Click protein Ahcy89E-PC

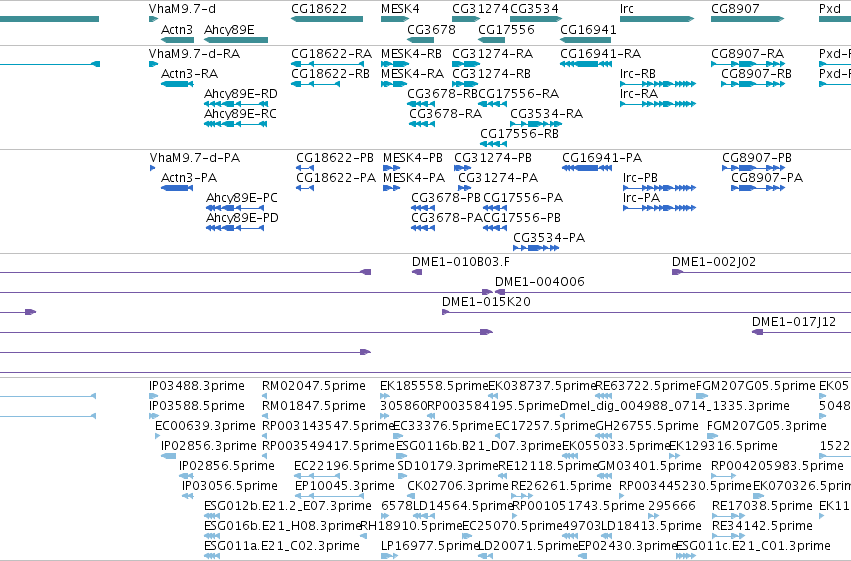(x=235, y=208)
